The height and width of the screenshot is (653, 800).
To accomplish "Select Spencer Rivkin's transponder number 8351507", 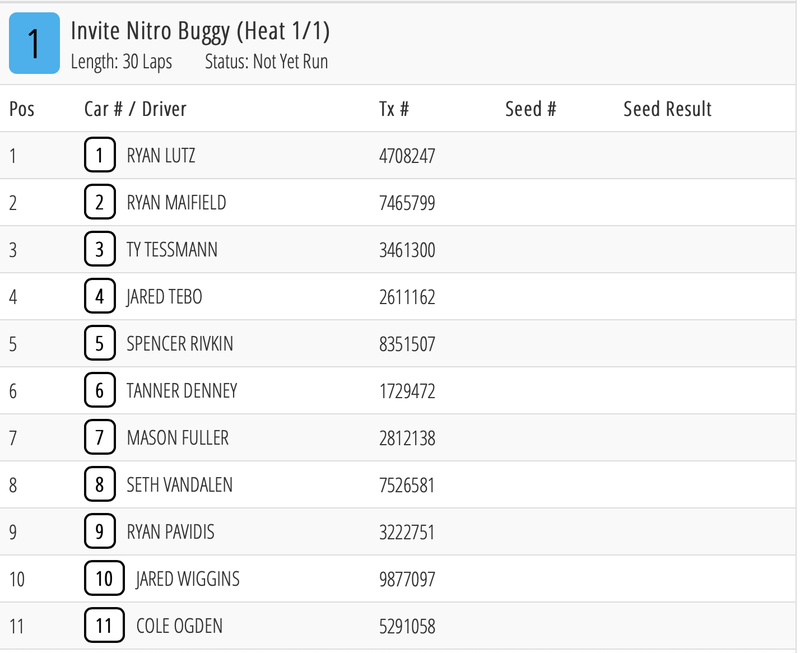I will coord(407,345).
